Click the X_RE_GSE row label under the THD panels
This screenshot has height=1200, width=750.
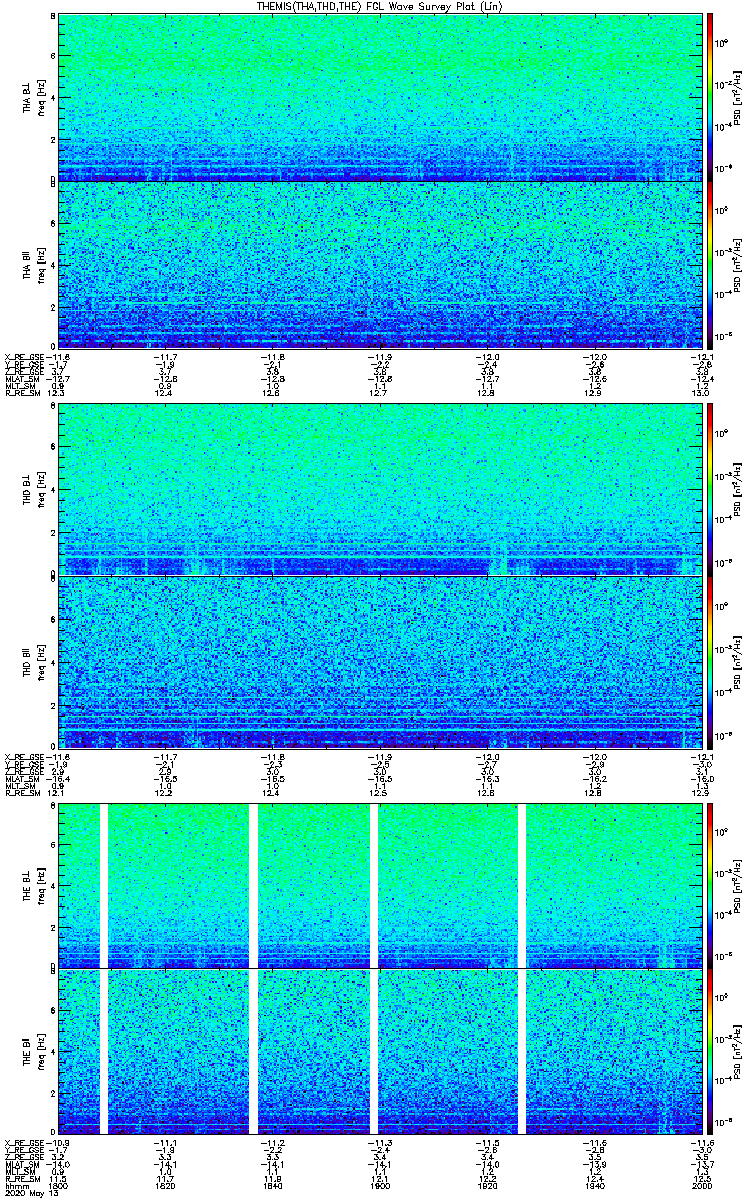tap(25, 755)
